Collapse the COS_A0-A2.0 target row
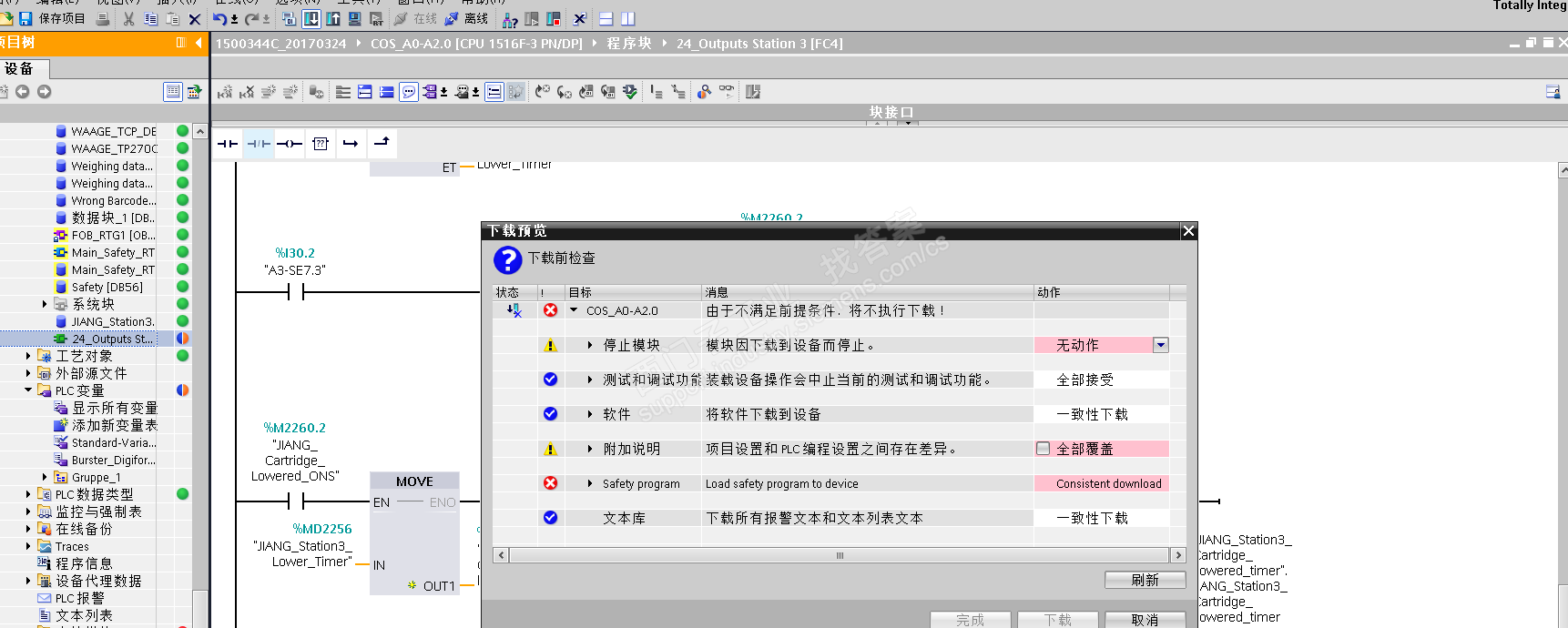 [x=574, y=310]
